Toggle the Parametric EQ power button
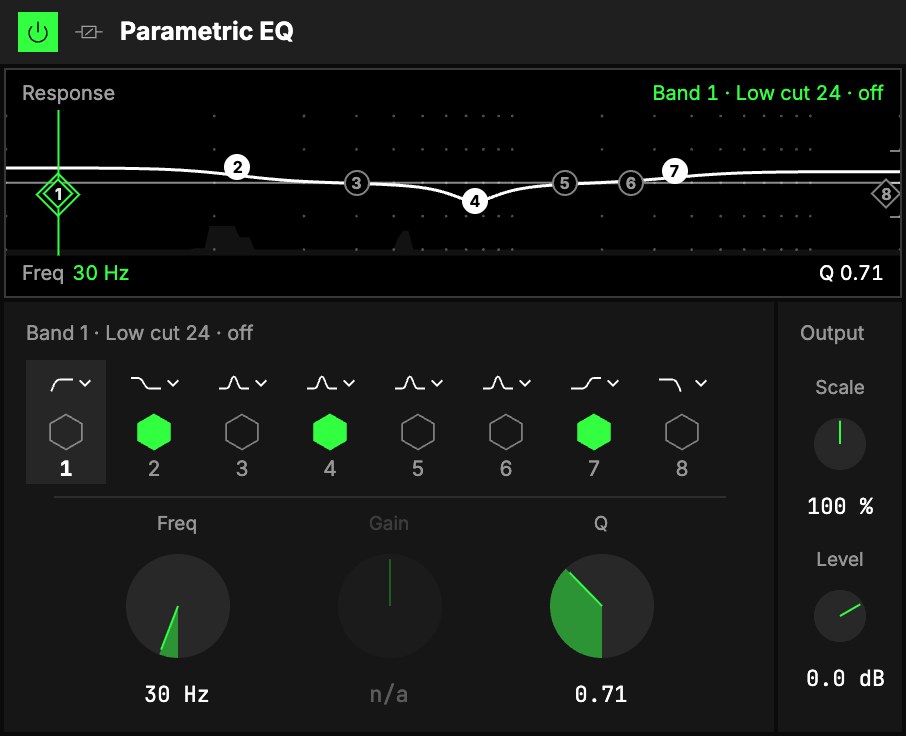The image size is (906, 736). [x=38, y=32]
